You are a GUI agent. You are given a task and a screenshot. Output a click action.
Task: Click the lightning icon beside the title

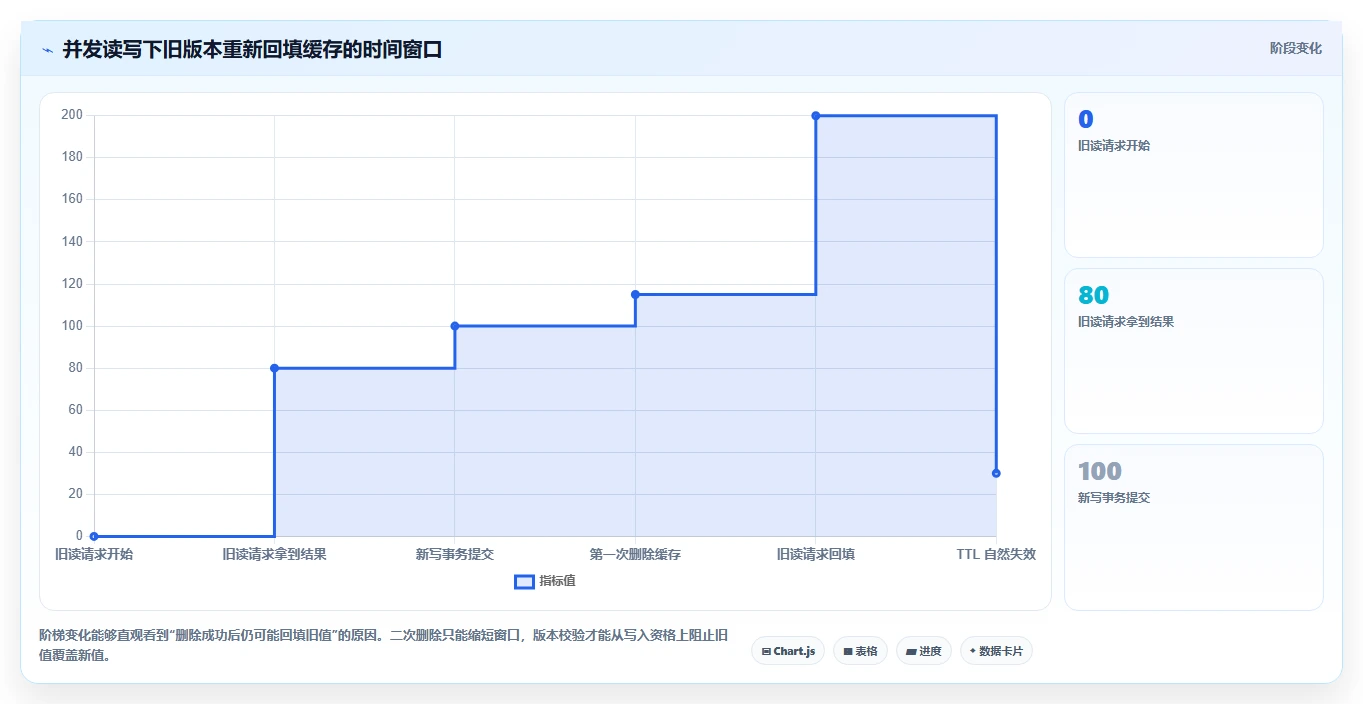(x=47, y=50)
